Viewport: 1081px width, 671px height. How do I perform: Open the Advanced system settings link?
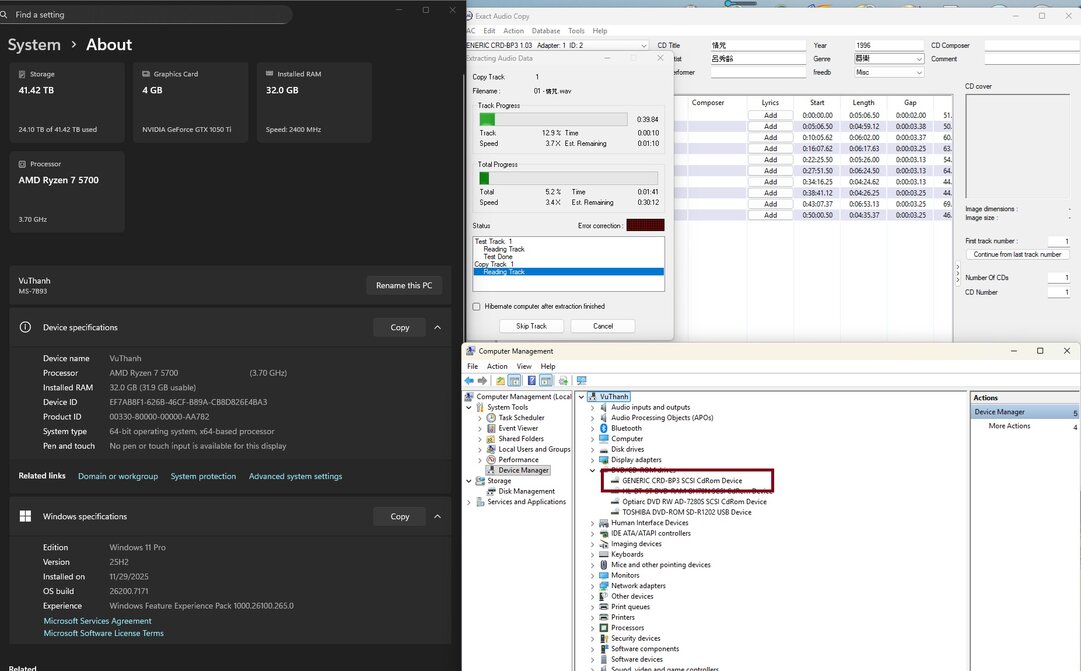coord(295,476)
